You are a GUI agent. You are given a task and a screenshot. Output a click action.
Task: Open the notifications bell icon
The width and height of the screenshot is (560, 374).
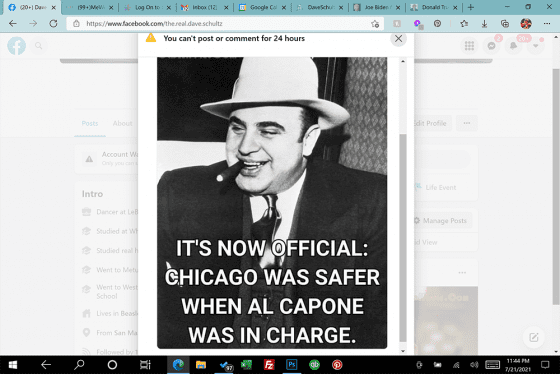[x=513, y=46]
